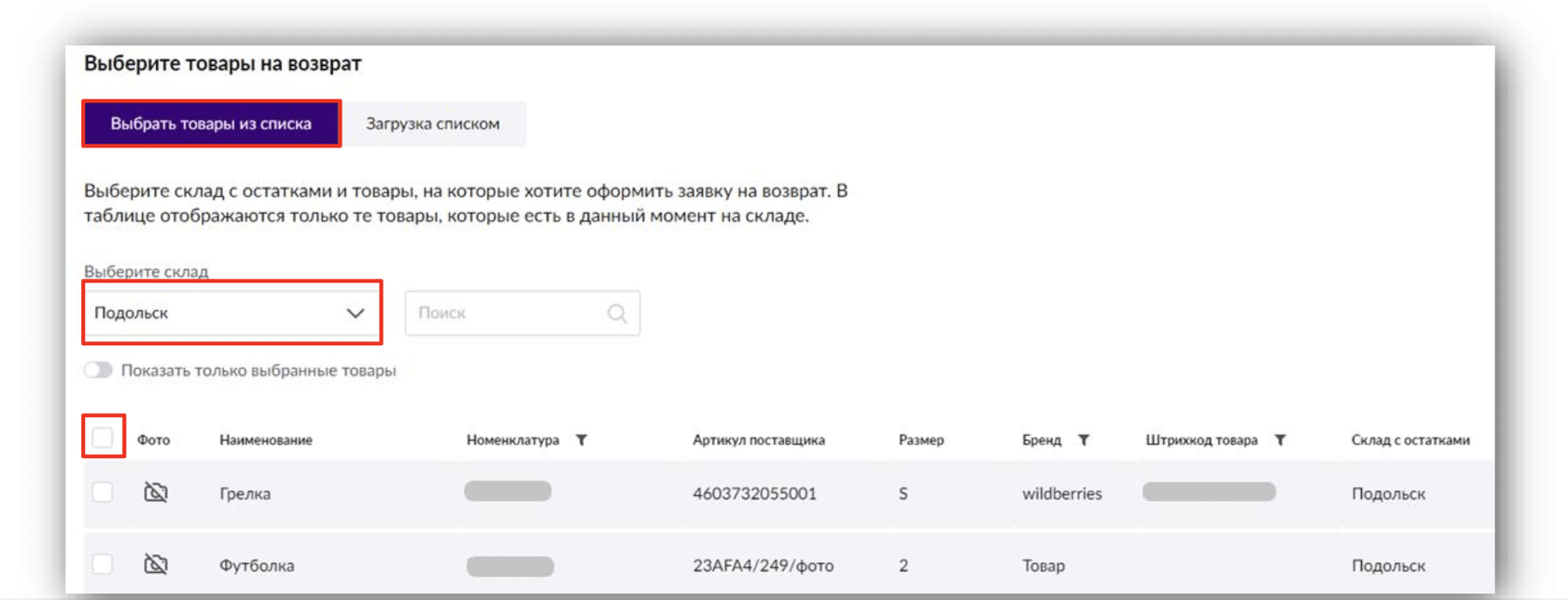Click the Размер column header
Image resolution: width=1568 pixels, height=600 pixels.
point(920,440)
